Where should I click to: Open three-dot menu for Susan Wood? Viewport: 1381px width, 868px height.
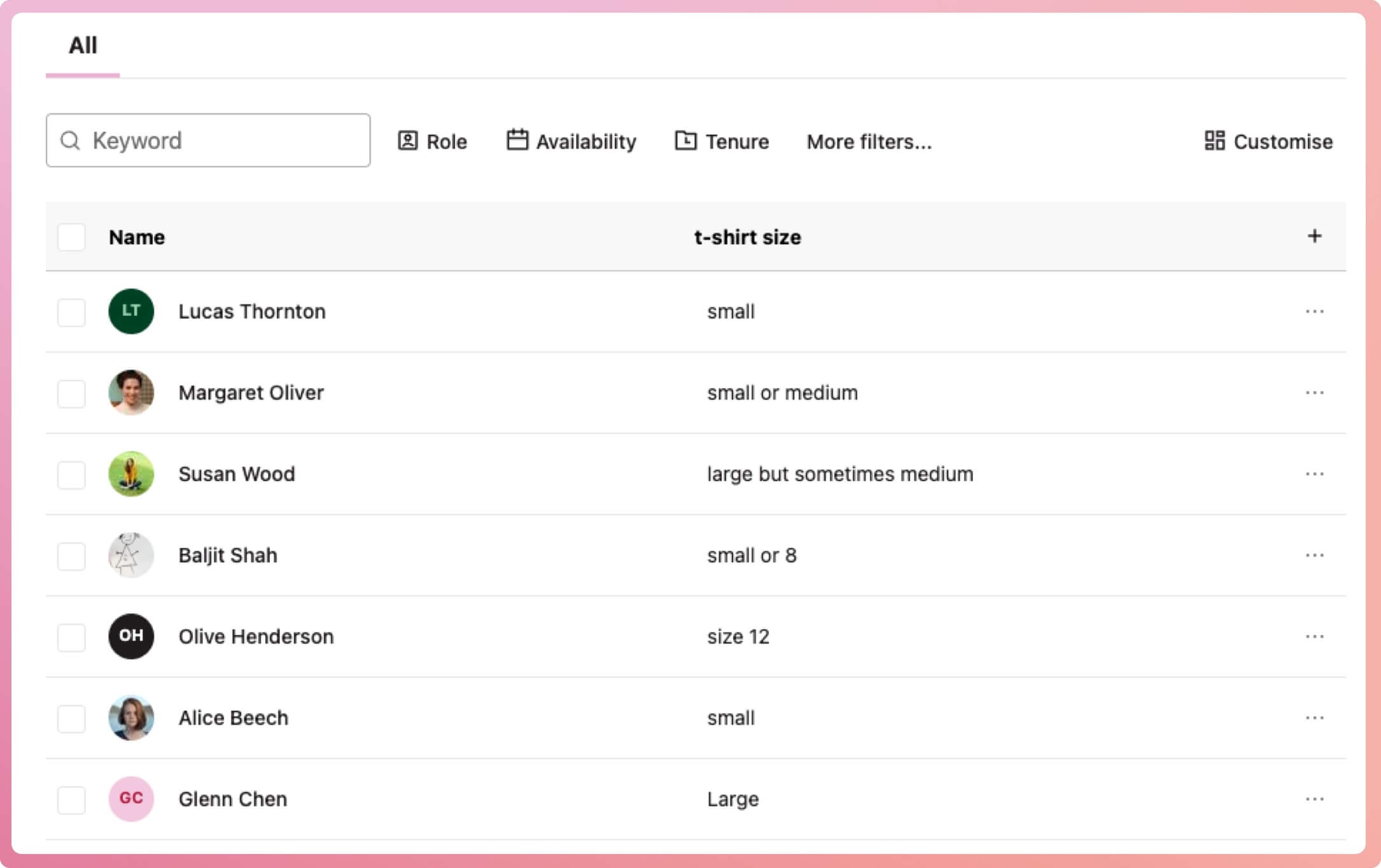[x=1314, y=474]
